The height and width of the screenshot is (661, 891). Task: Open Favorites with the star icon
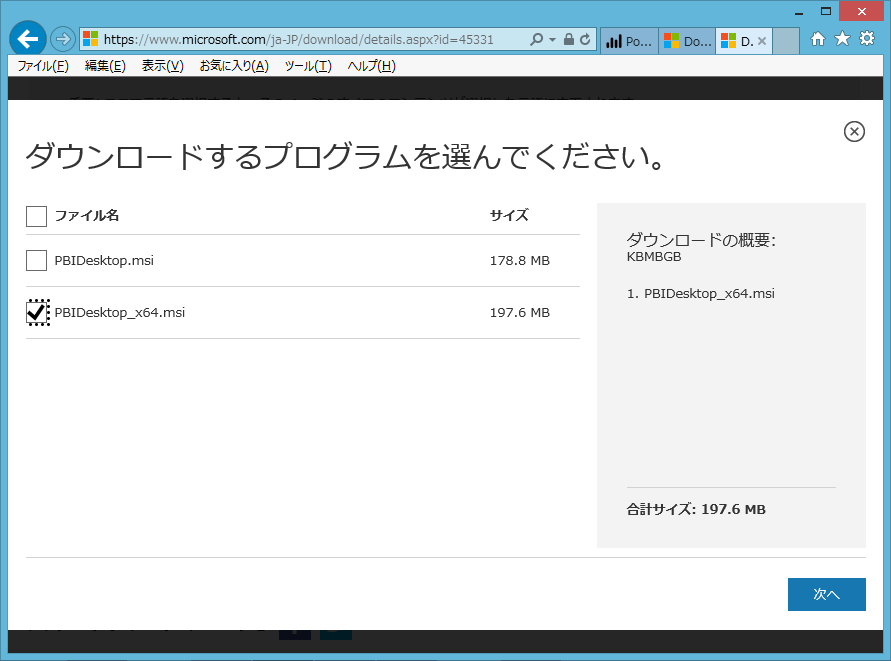point(842,39)
